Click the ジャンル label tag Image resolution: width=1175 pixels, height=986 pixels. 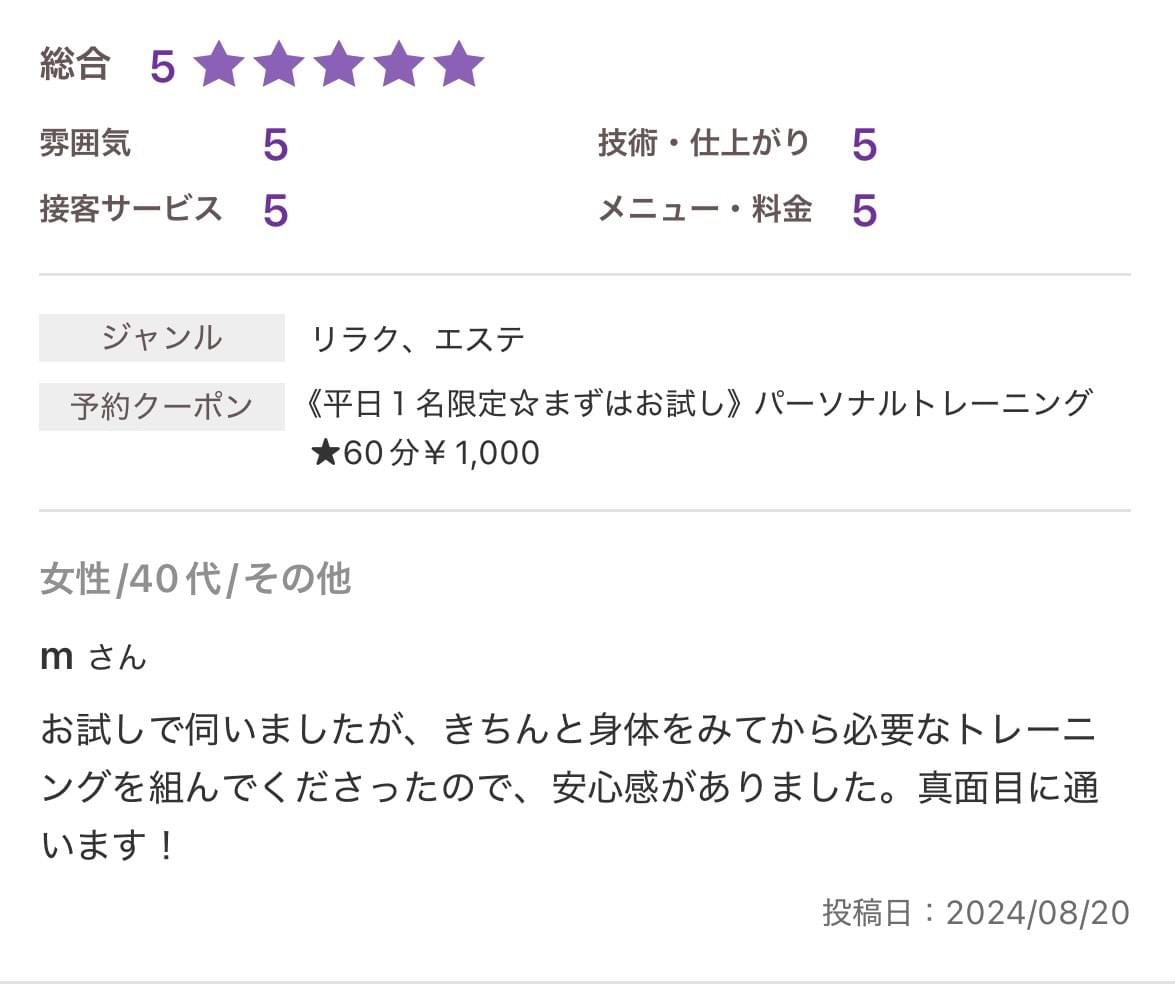(x=162, y=338)
